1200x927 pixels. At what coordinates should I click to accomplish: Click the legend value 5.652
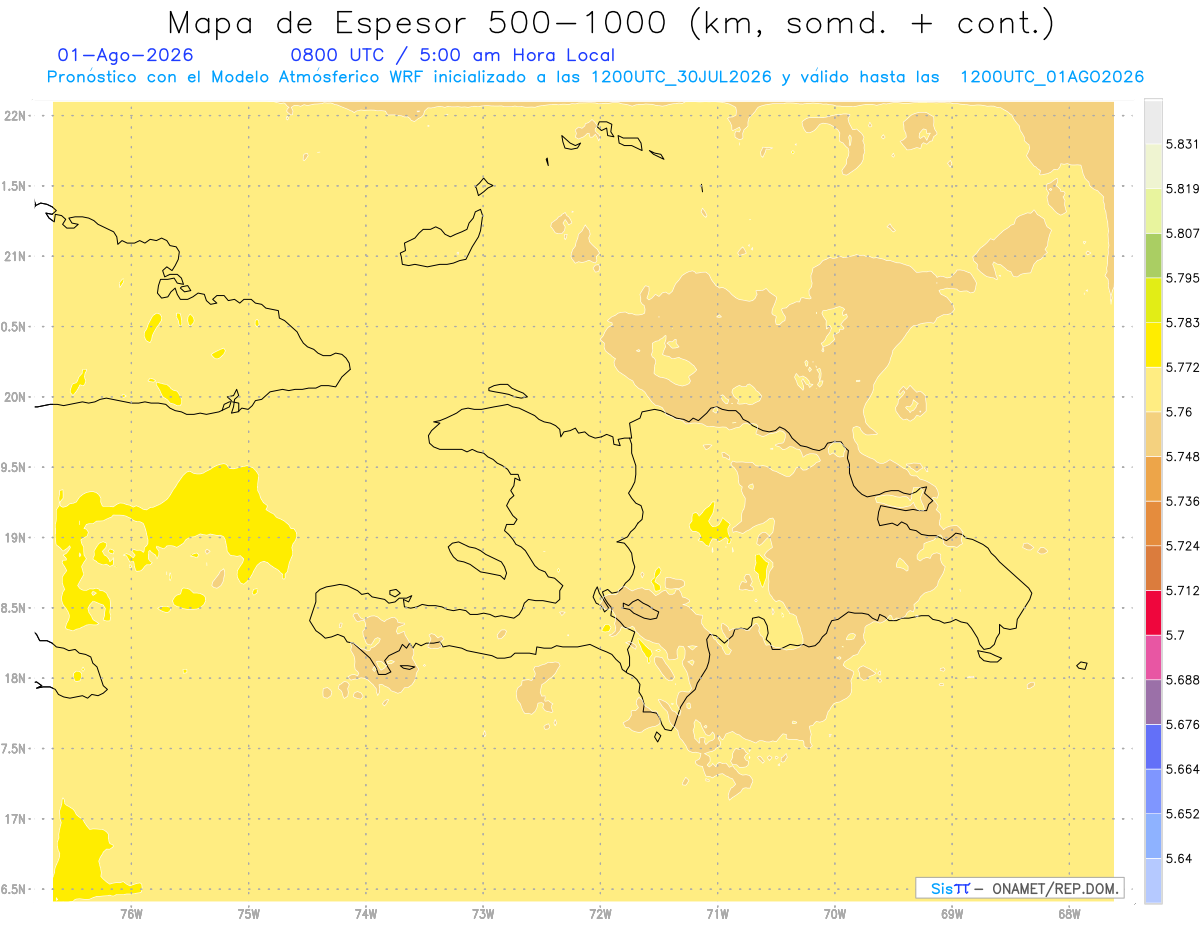click(x=1182, y=814)
